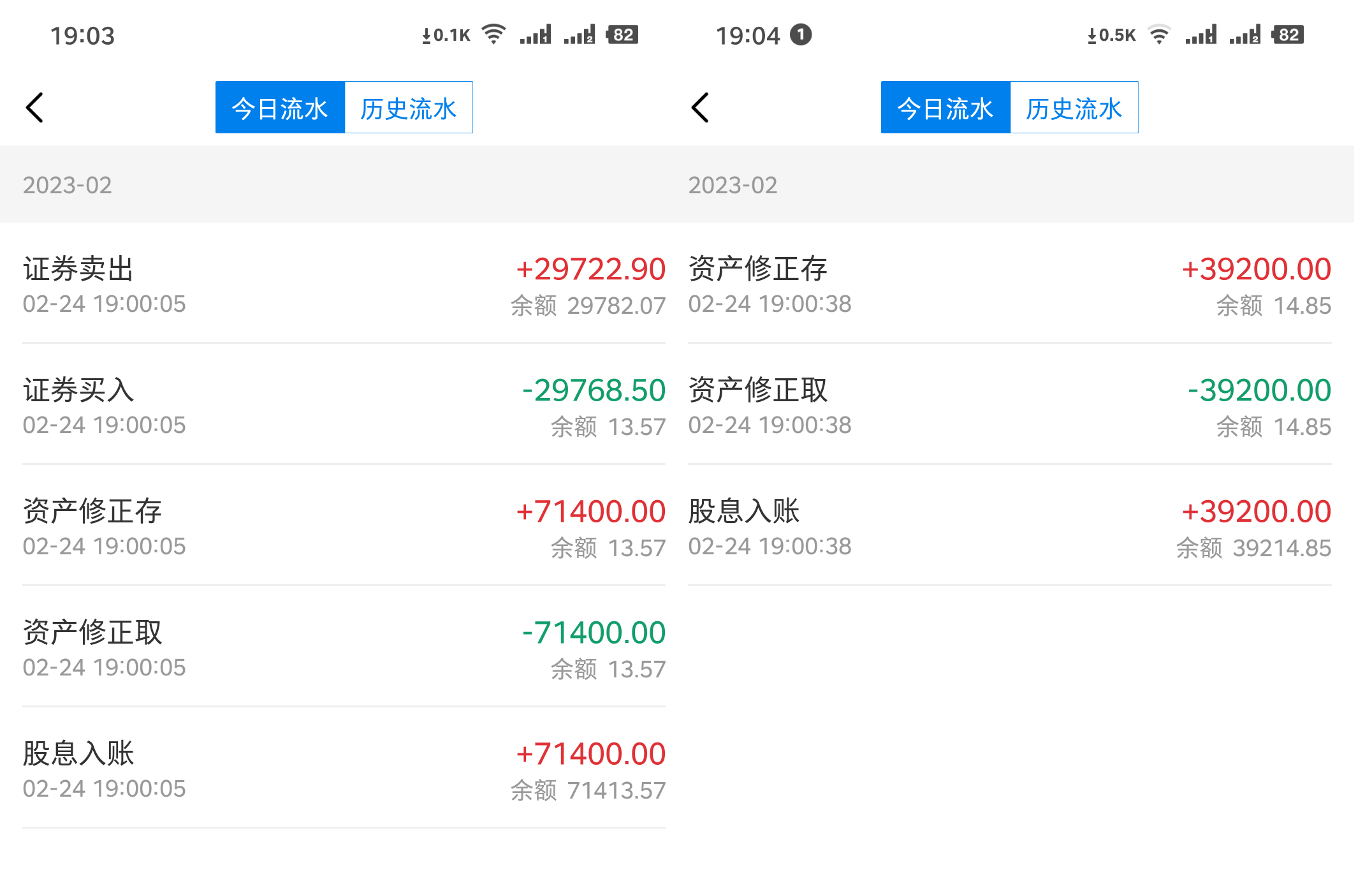The width and height of the screenshot is (1372, 893).
Task: Switch to 历史流水 tab in the left screen
Action: pyautogui.click(x=409, y=107)
